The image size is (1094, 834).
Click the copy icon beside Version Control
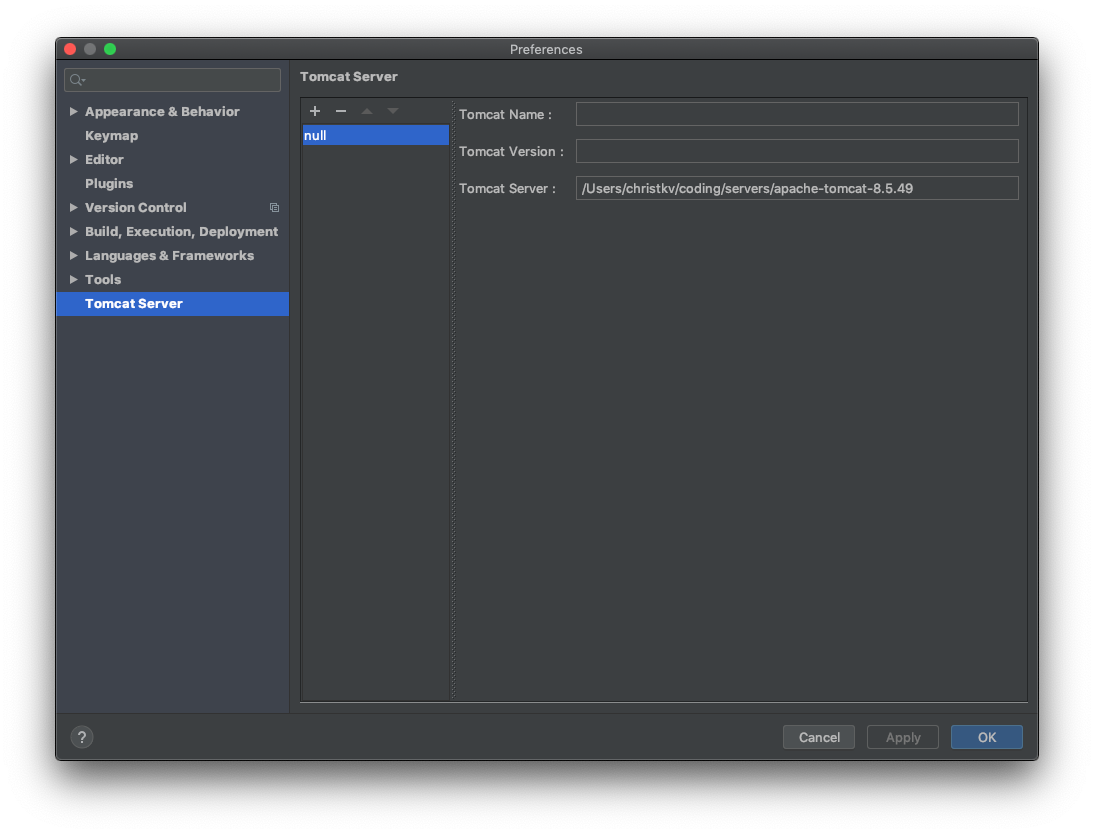[x=274, y=208]
